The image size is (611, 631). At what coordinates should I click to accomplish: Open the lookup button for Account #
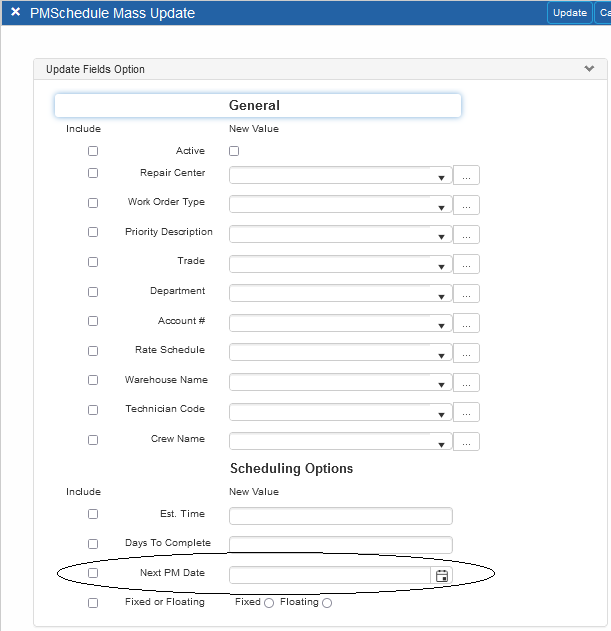[466, 323]
